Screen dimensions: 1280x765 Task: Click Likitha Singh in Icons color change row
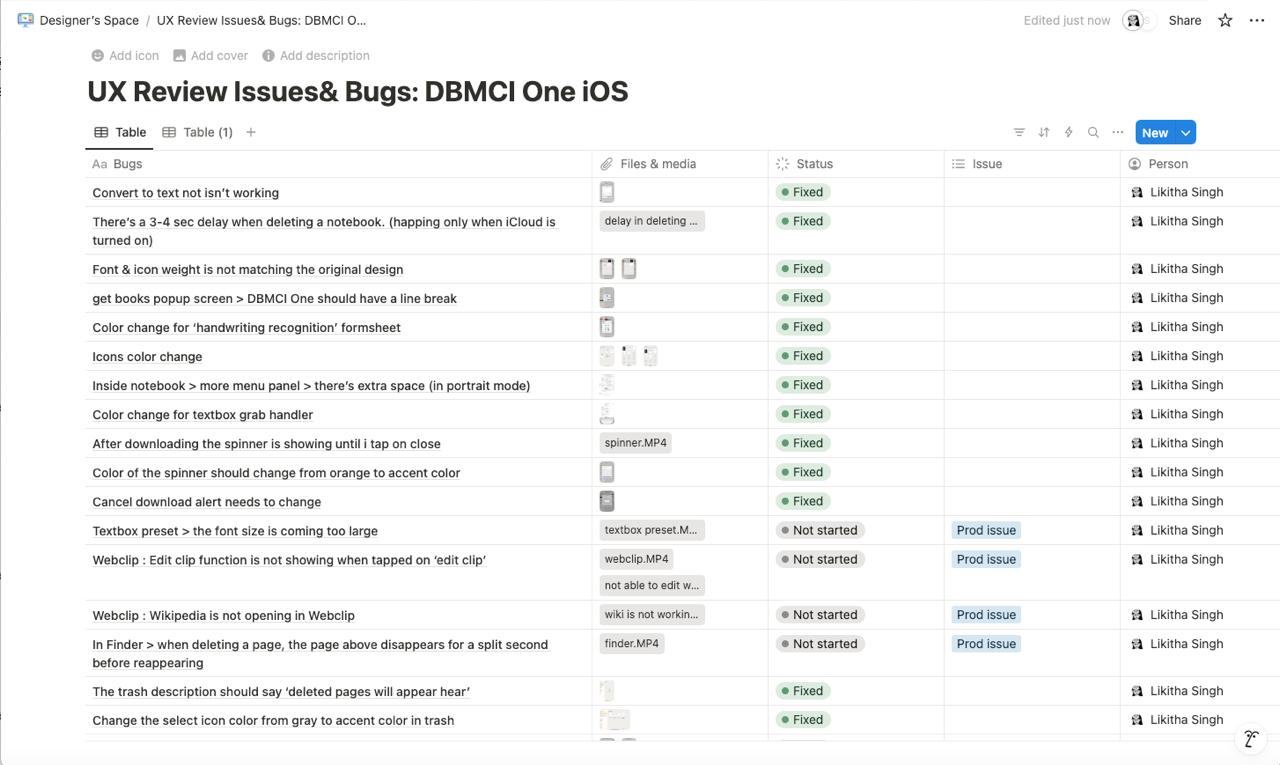click(1177, 356)
